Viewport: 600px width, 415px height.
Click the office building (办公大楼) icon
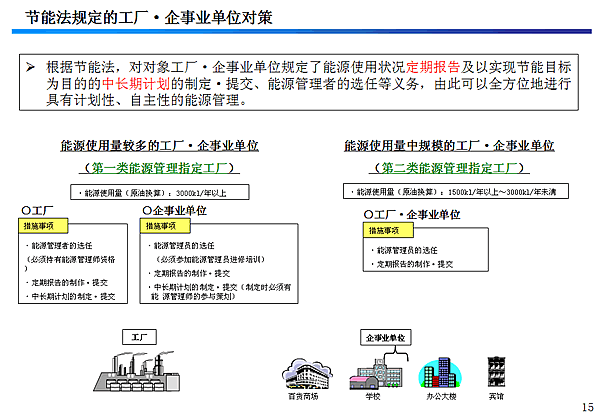point(440,373)
